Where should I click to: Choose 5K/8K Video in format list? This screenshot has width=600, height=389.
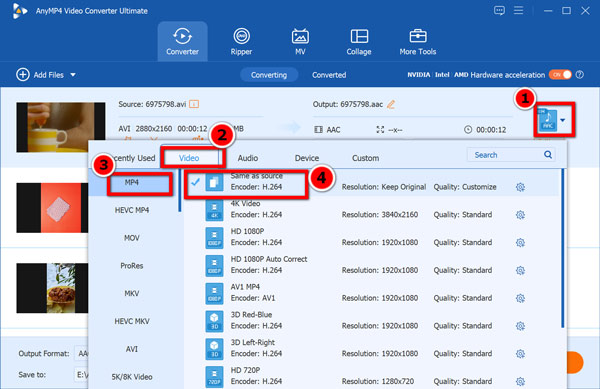point(132,377)
